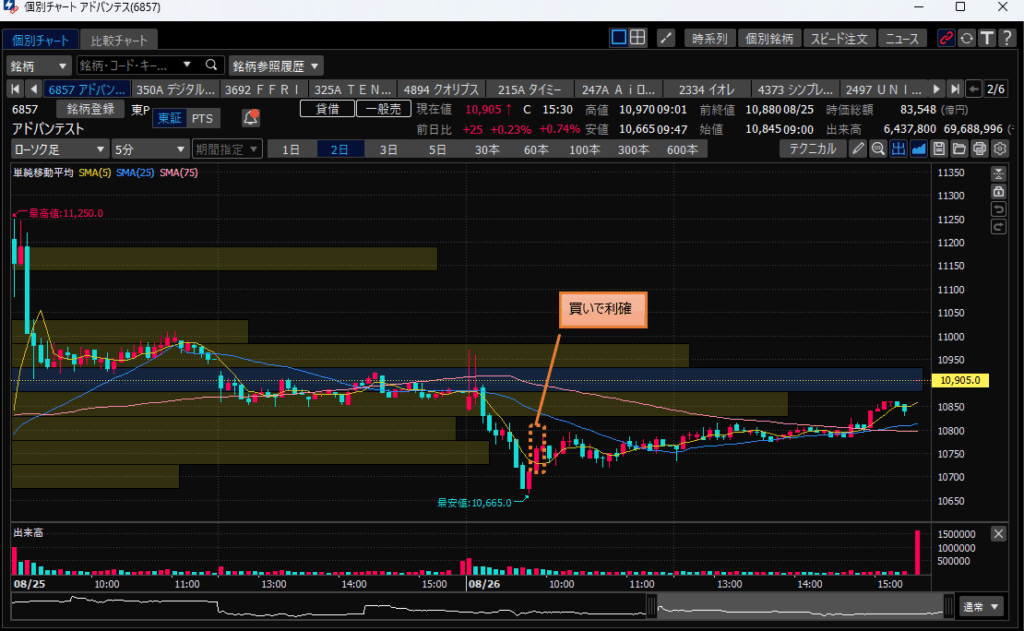
Task: Toggle the red link chain icon
Action: tap(946, 39)
